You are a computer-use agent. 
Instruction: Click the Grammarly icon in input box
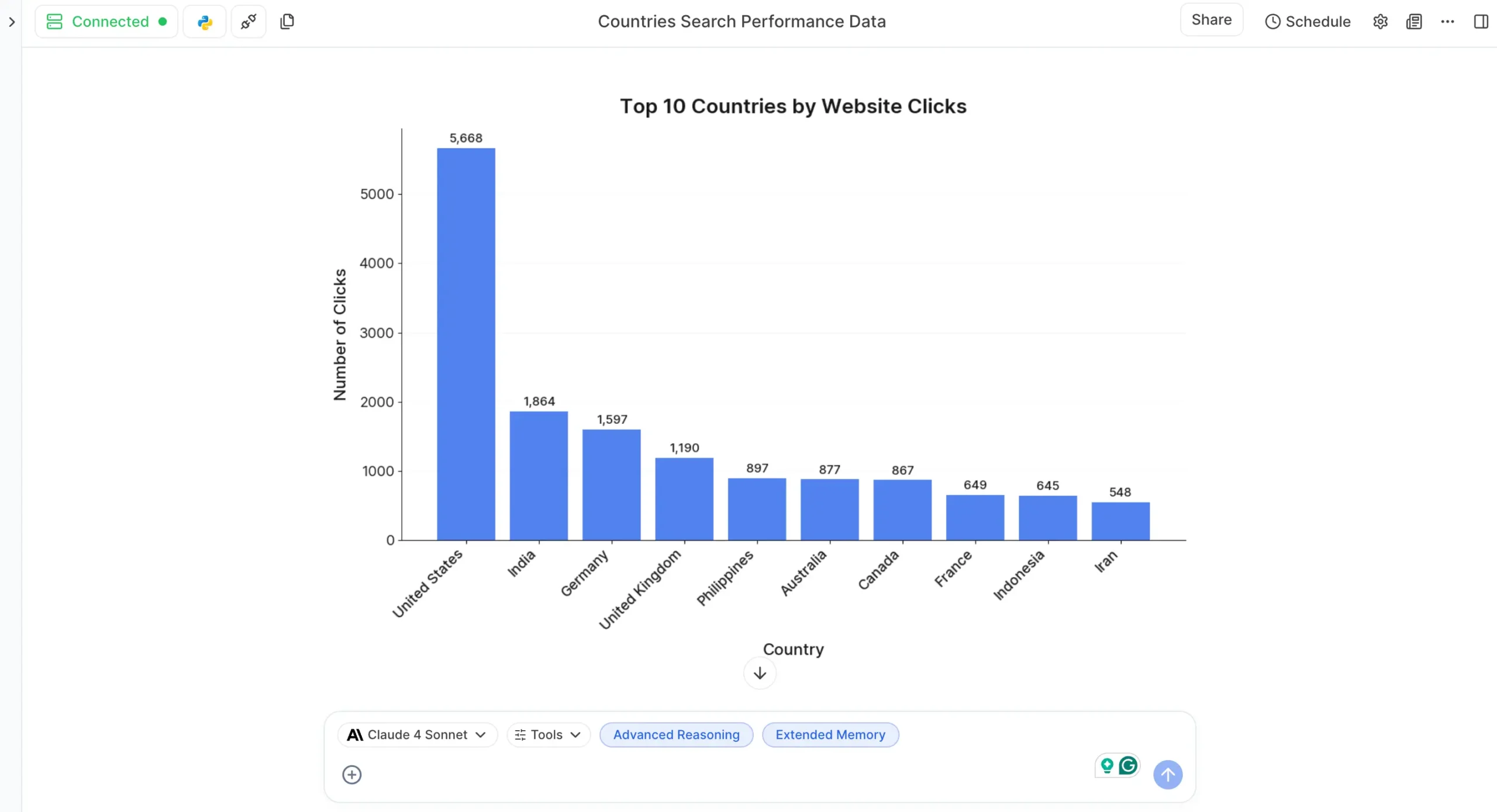[1128, 765]
